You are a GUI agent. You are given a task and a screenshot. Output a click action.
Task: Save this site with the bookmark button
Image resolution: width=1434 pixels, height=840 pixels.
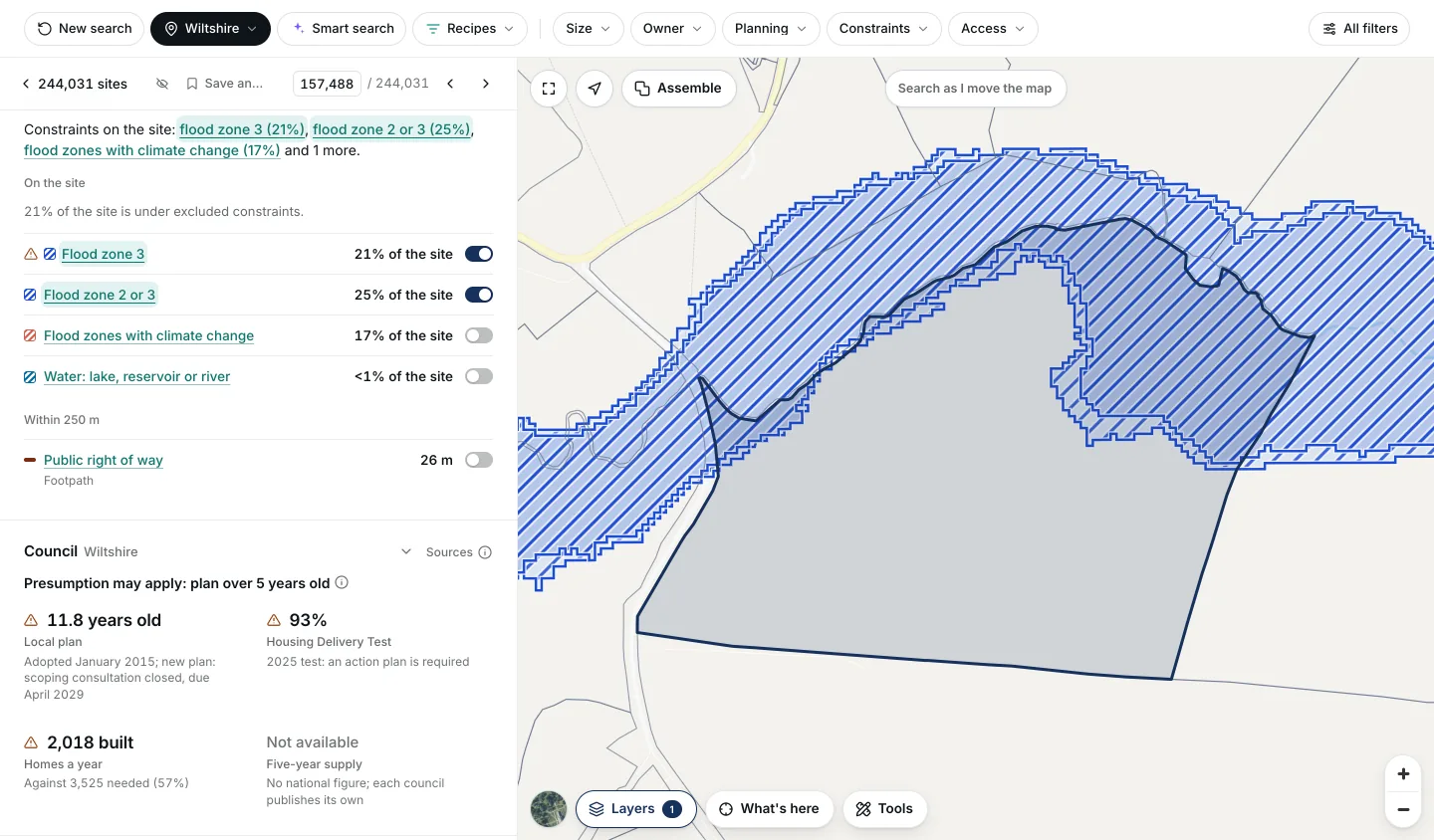tap(225, 84)
